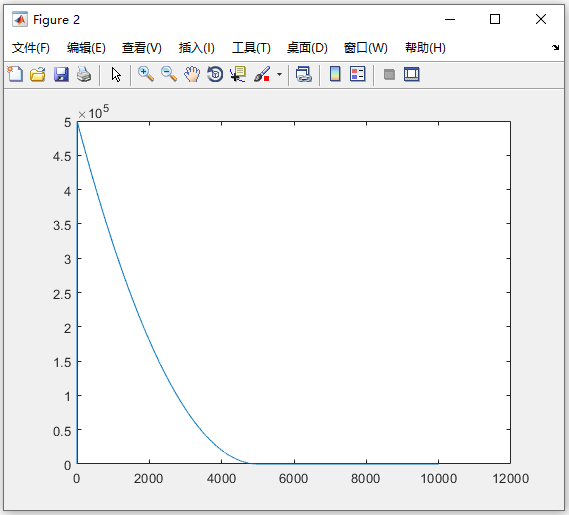Enable the Pan hand tool
The image size is (569, 515).
pyautogui.click(x=192, y=74)
